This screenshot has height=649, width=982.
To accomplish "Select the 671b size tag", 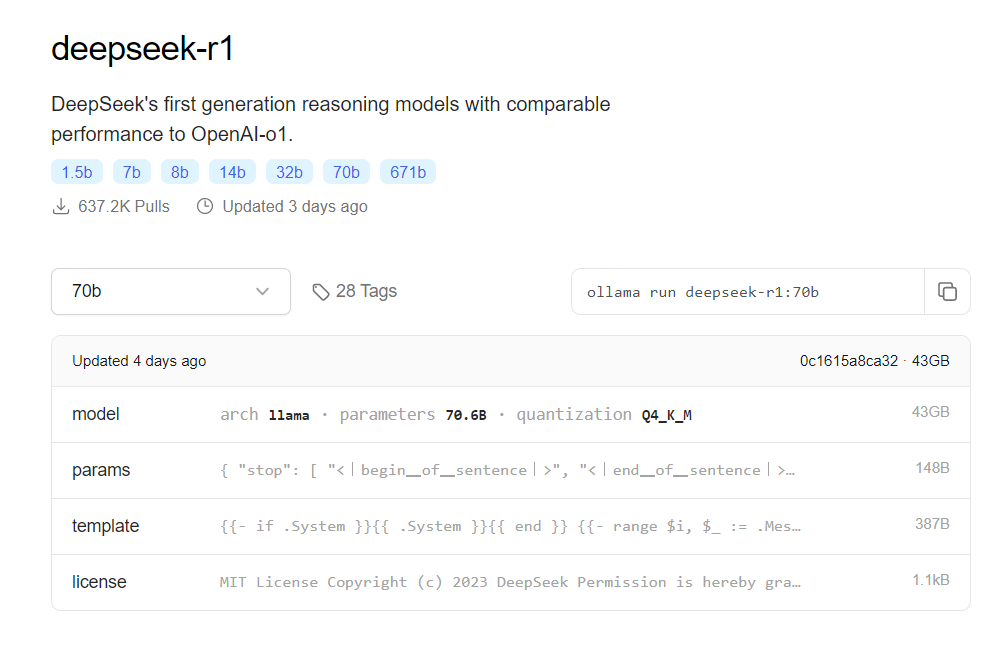I will (408, 172).
